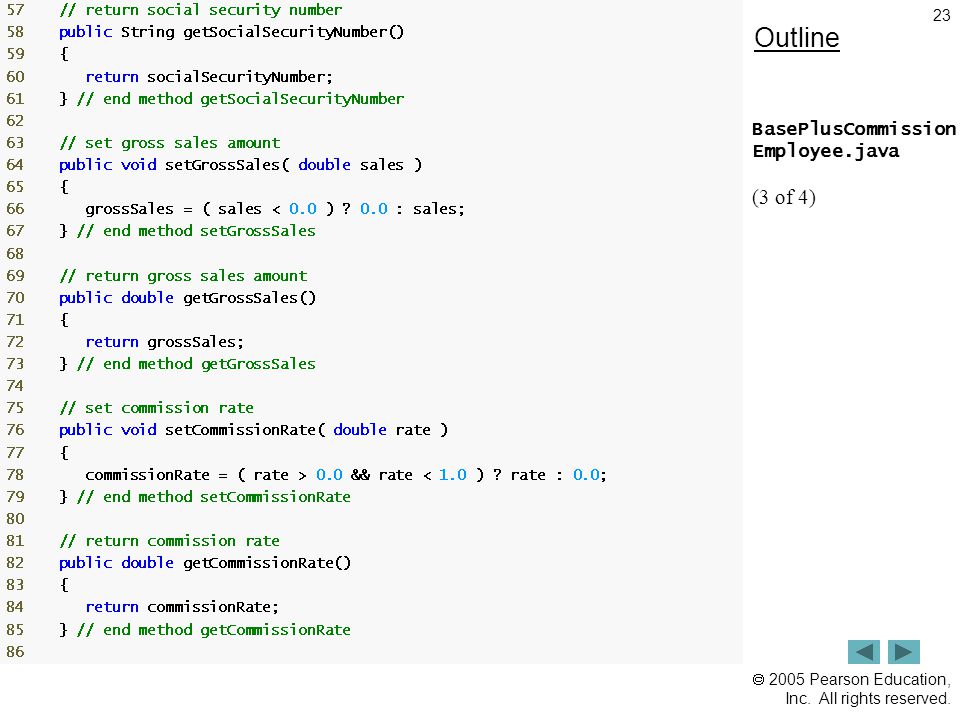This screenshot has height=720, width=960.
Task: Click comment 'end method getCommissionRate'
Action: [x=214, y=629]
